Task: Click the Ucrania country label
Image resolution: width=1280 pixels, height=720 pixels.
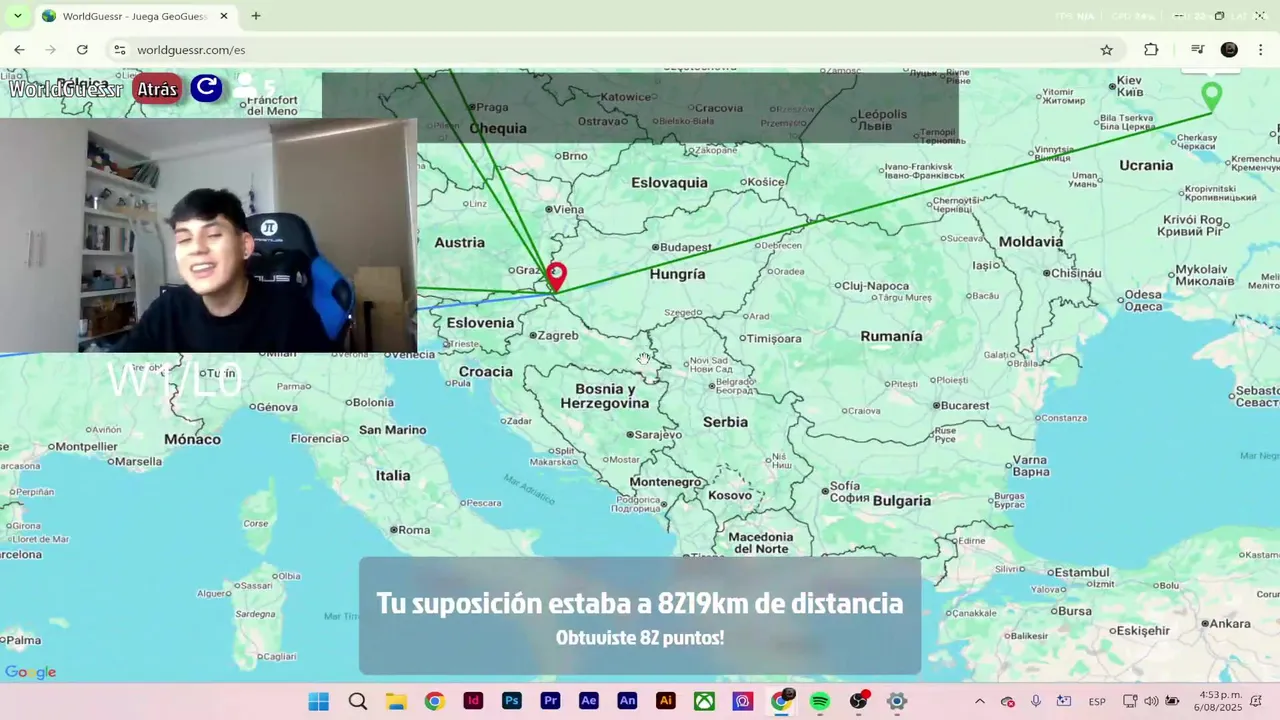Action: [1146, 165]
